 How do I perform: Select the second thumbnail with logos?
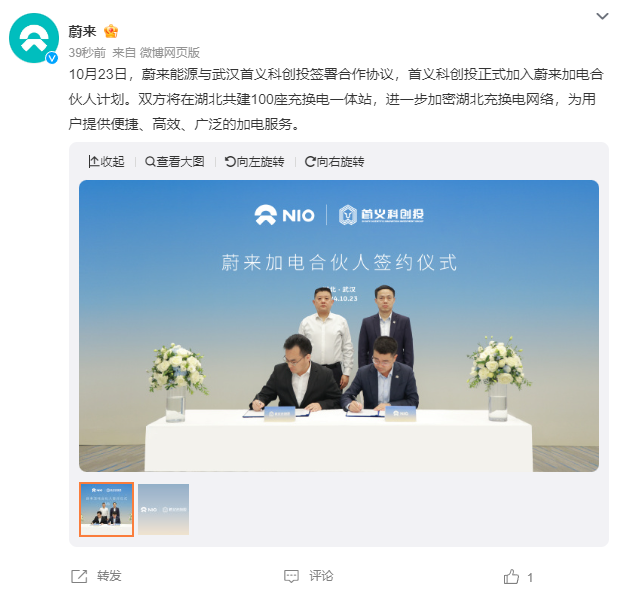tap(164, 509)
